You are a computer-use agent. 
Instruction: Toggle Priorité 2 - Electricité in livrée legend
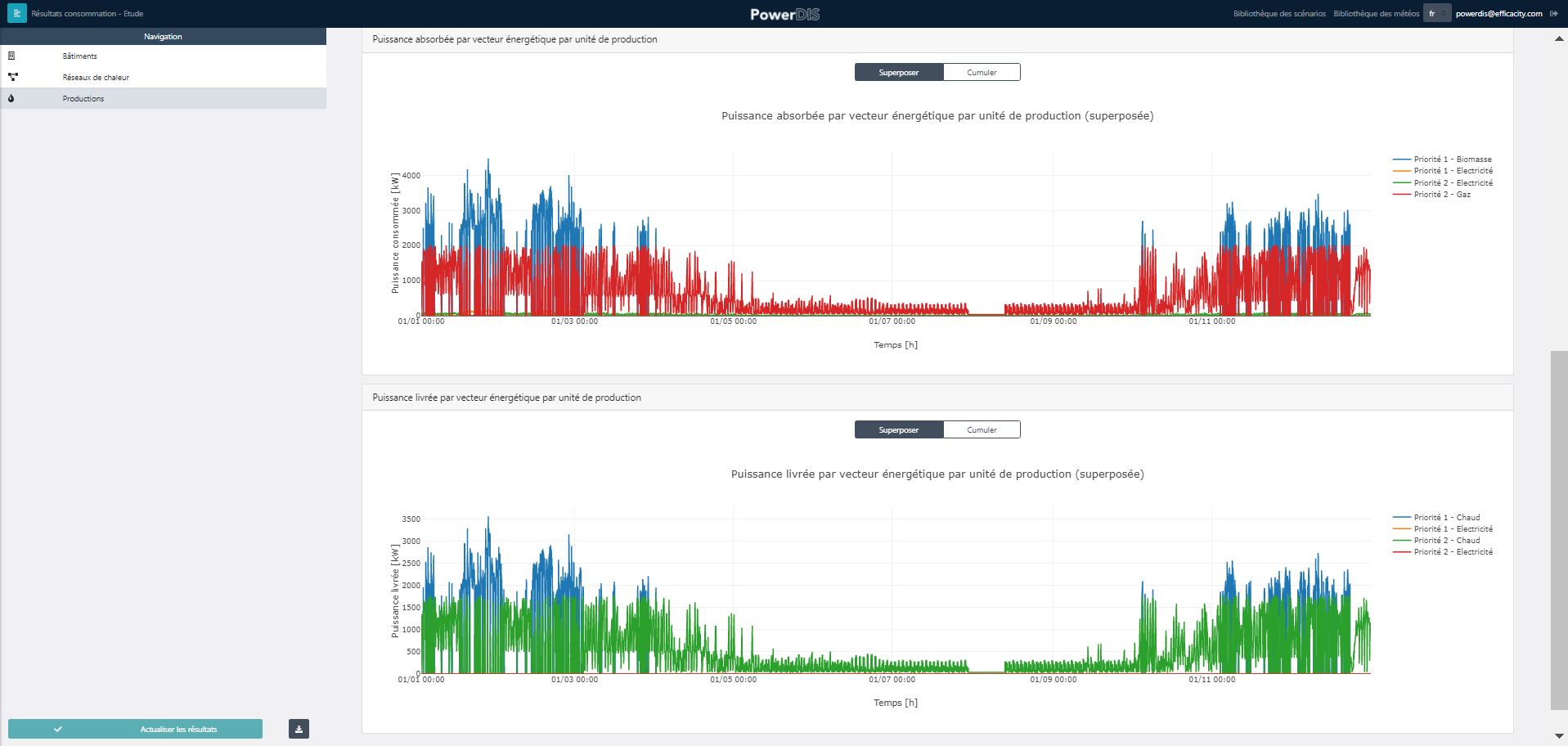[x=1443, y=552]
